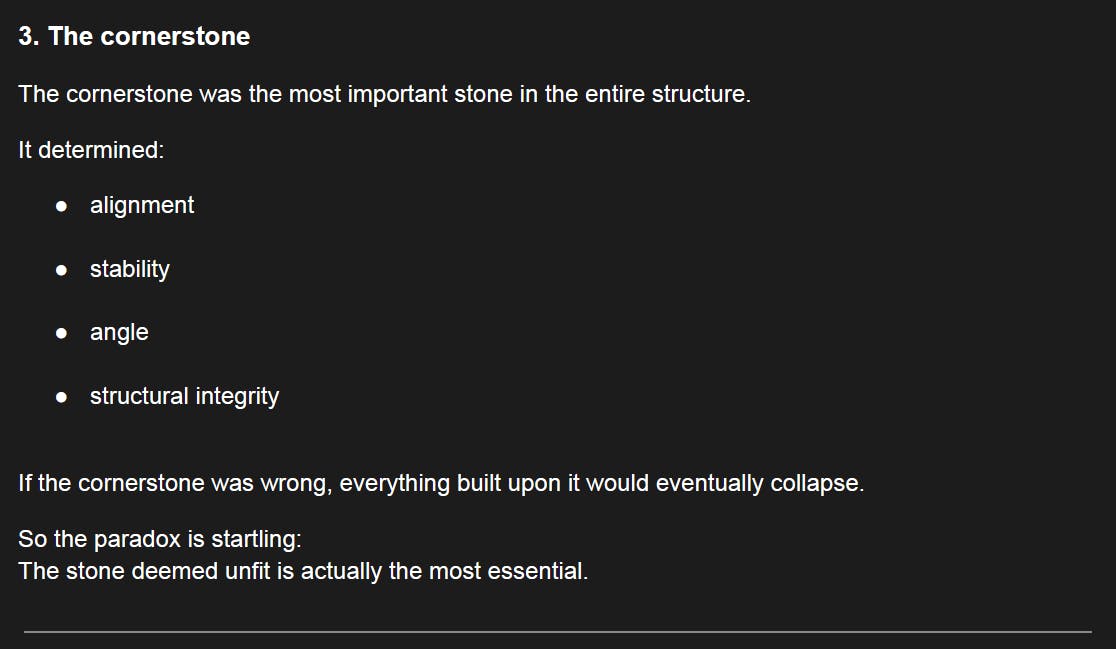Select the "angle" list item
The width and height of the screenshot is (1116, 649).
pyautogui.click(x=119, y=332)
